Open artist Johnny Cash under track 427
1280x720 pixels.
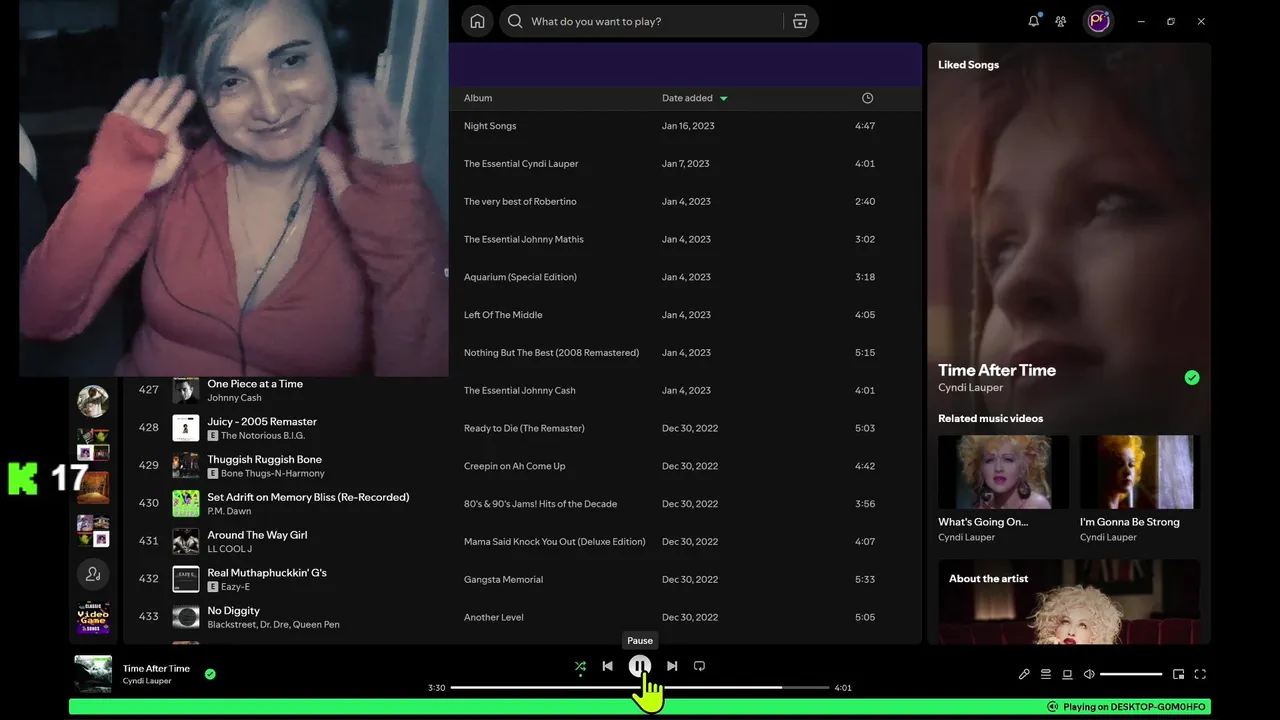234,398
